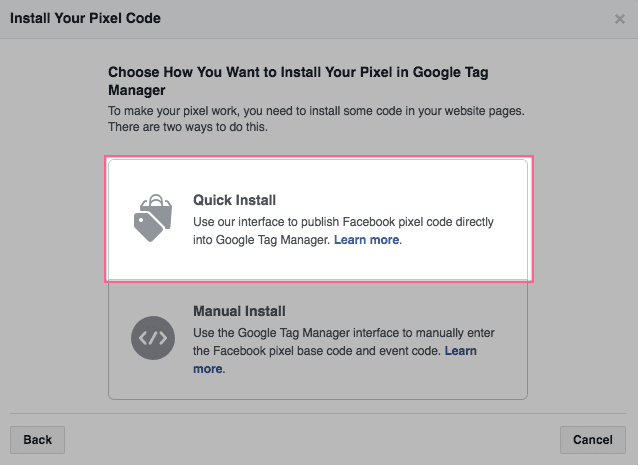Click the code brackets circle icon

point(153,338)
